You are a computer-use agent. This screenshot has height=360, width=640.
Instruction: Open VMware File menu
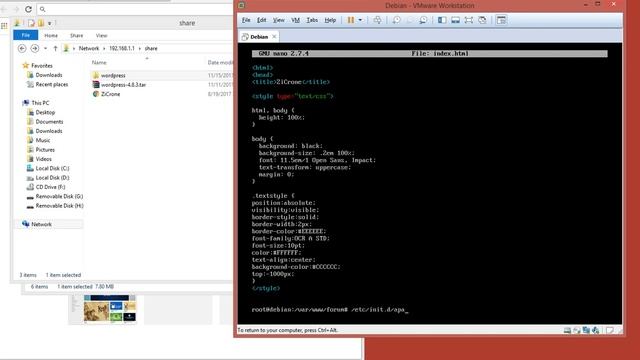[x=246, y=20]
